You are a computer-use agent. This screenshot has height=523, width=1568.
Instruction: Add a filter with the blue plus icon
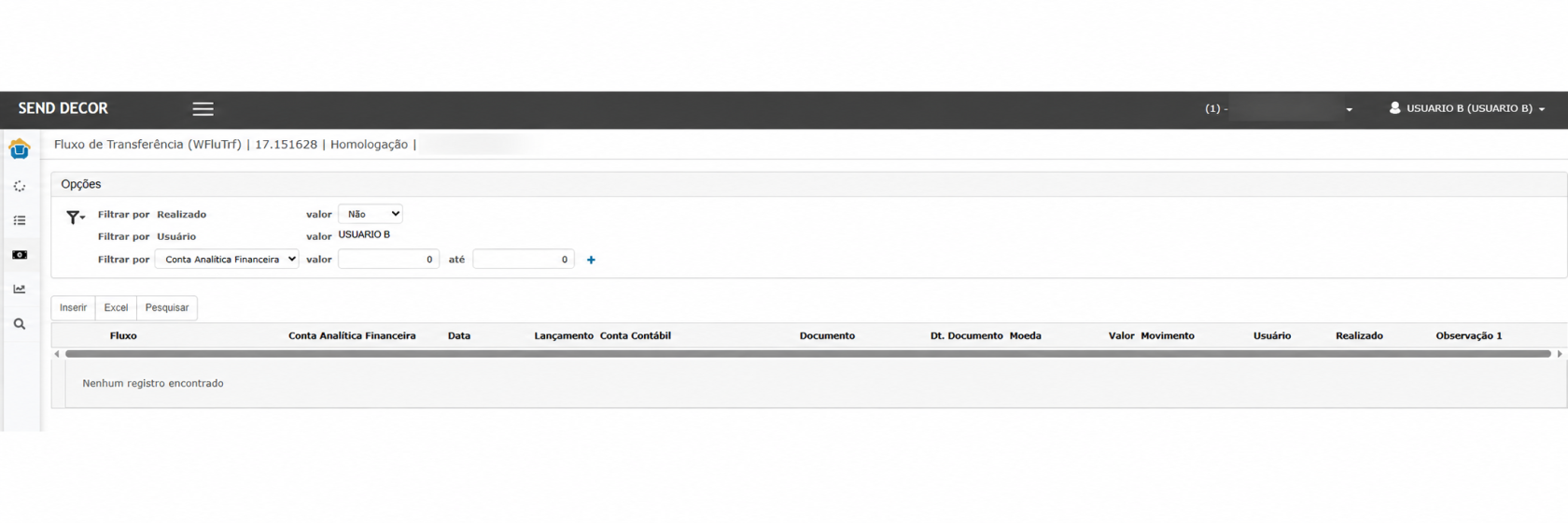(591, 260)
